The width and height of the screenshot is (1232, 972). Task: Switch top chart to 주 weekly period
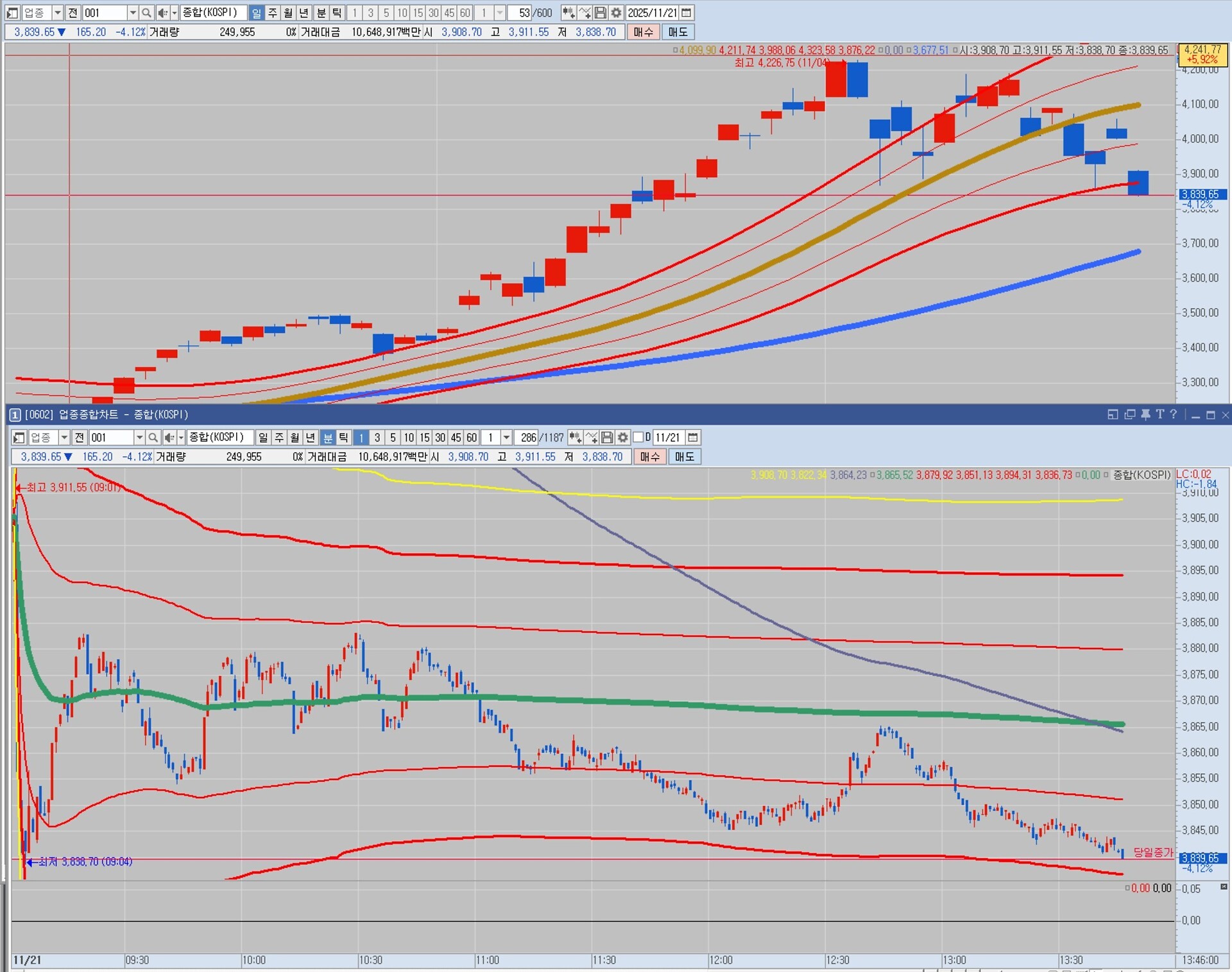click(273, 13)
